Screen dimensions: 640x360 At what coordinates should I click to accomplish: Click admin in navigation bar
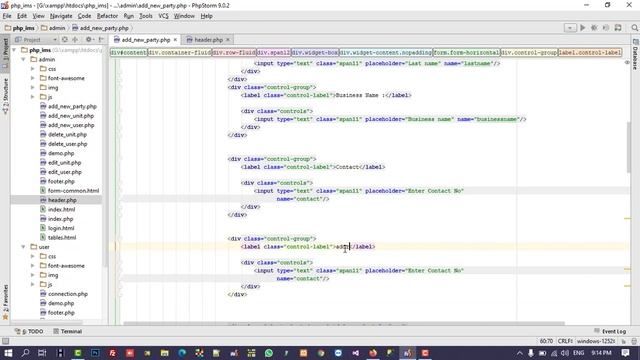tap(53, 28)
